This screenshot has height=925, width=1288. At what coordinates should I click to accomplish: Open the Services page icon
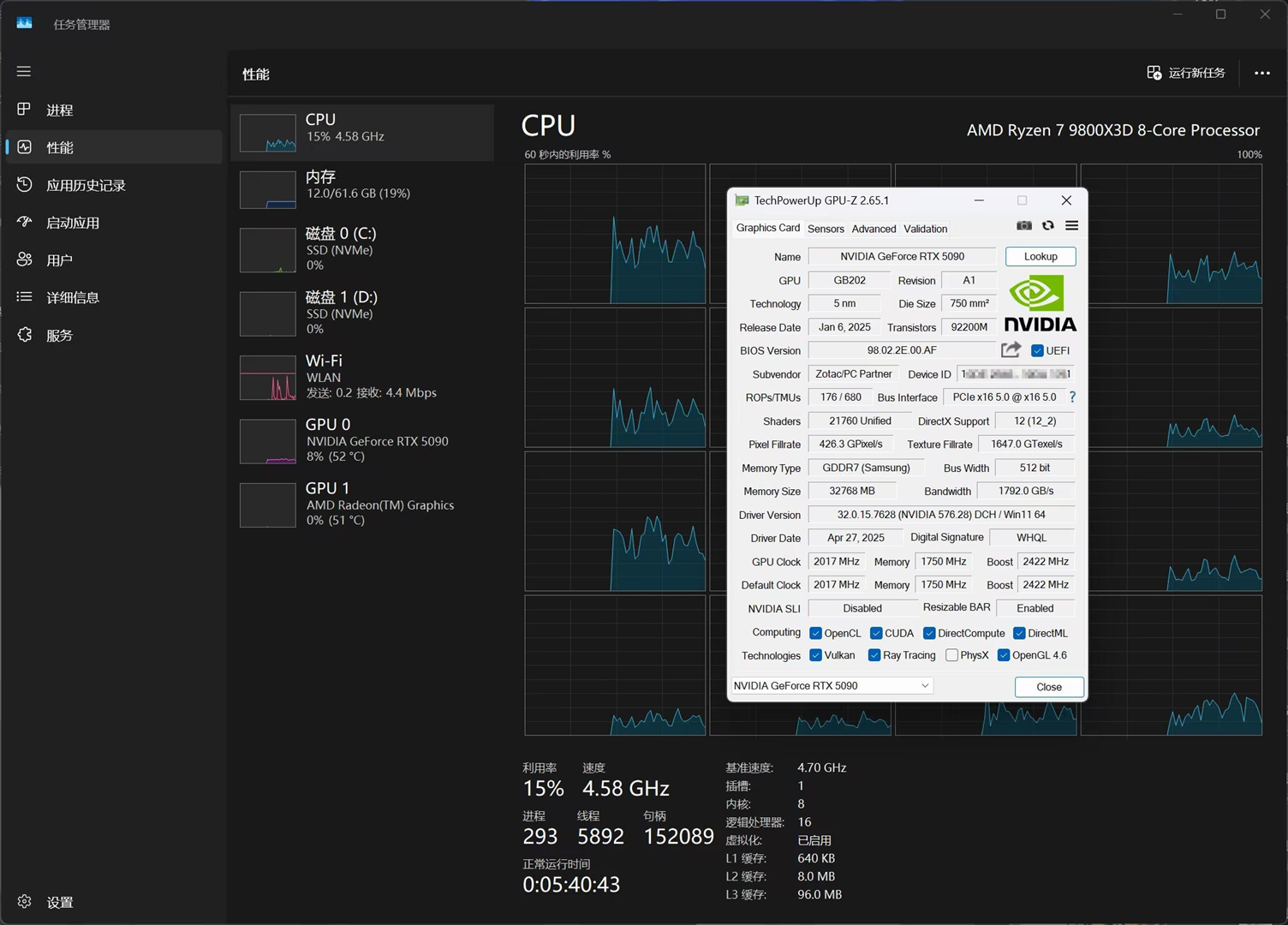tap(24, 335)
